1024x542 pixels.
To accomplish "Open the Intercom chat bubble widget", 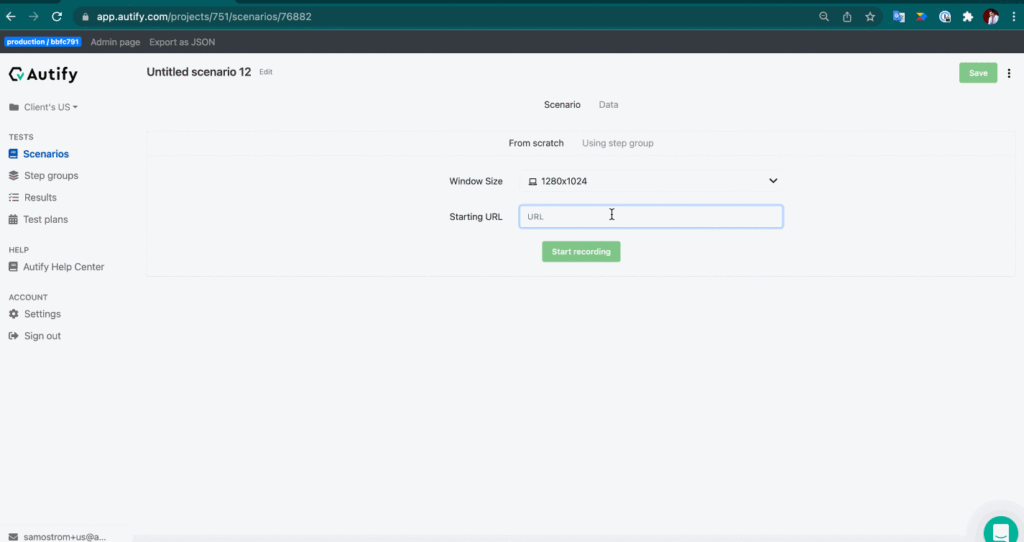I will (x=1000, y=530).
